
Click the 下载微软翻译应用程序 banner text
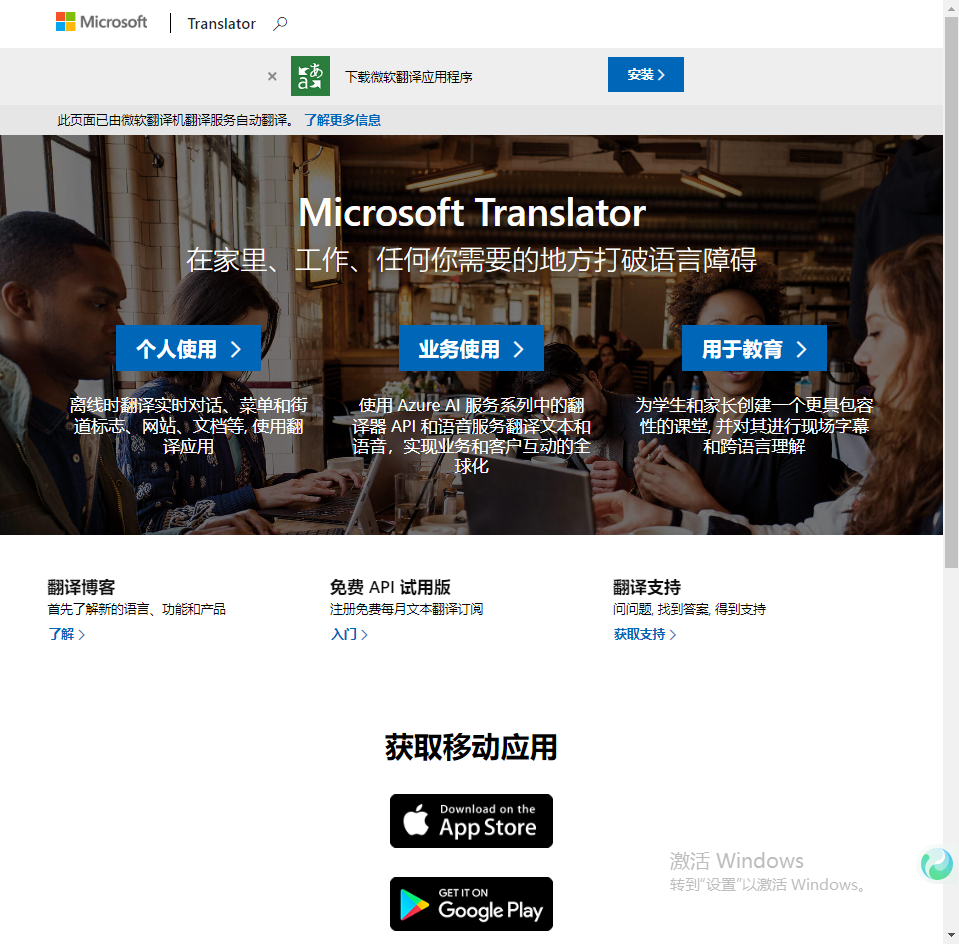pyautogui.click(x=409, y=77)
